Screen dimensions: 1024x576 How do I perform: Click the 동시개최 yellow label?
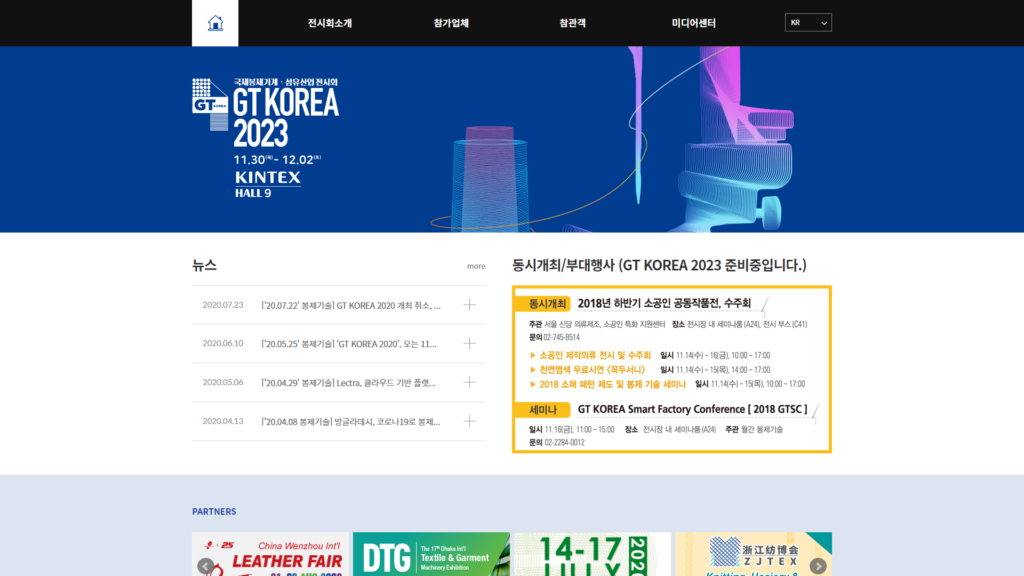542,304
